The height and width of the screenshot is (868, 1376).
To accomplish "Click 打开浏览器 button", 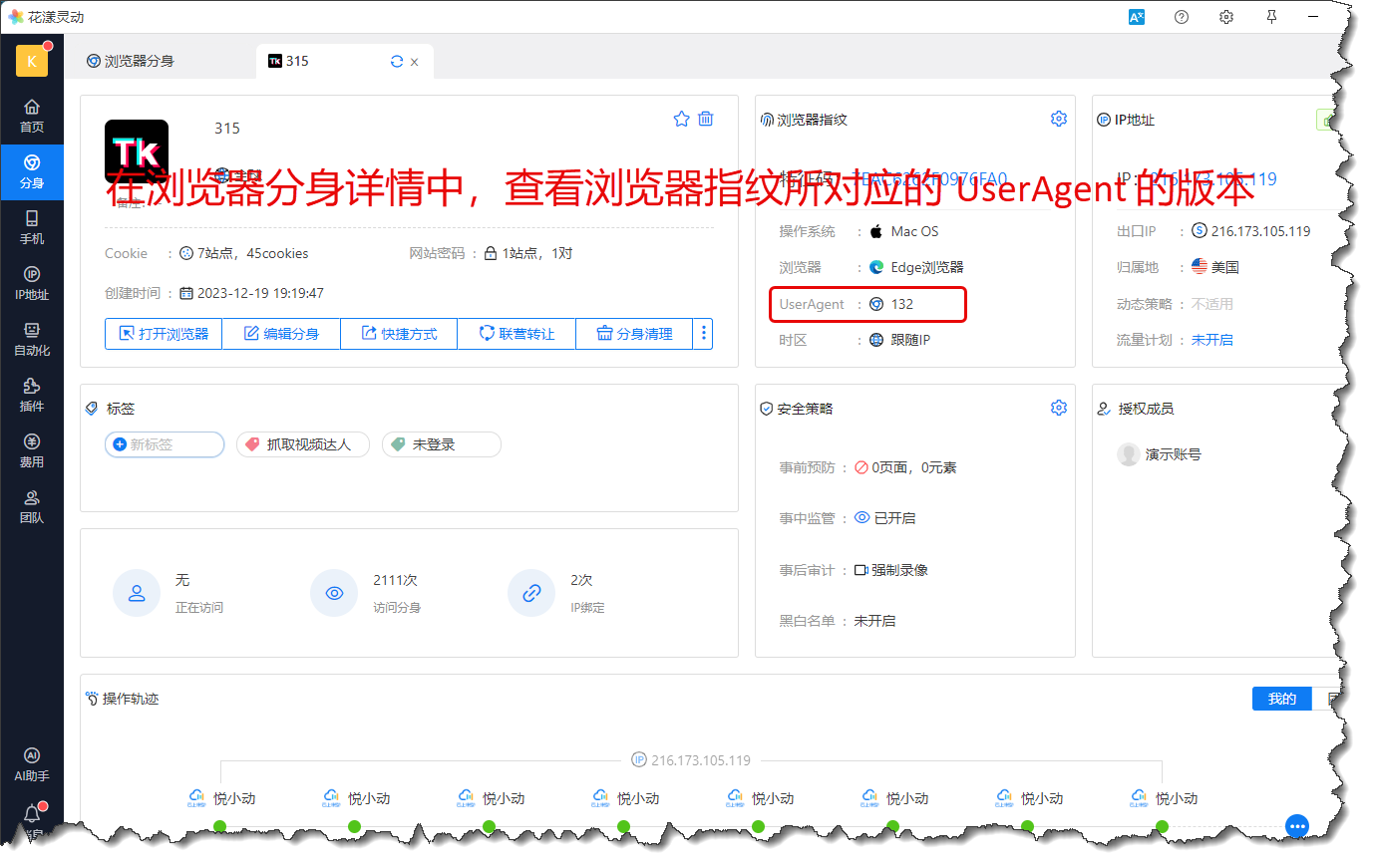I will (164, 334).
